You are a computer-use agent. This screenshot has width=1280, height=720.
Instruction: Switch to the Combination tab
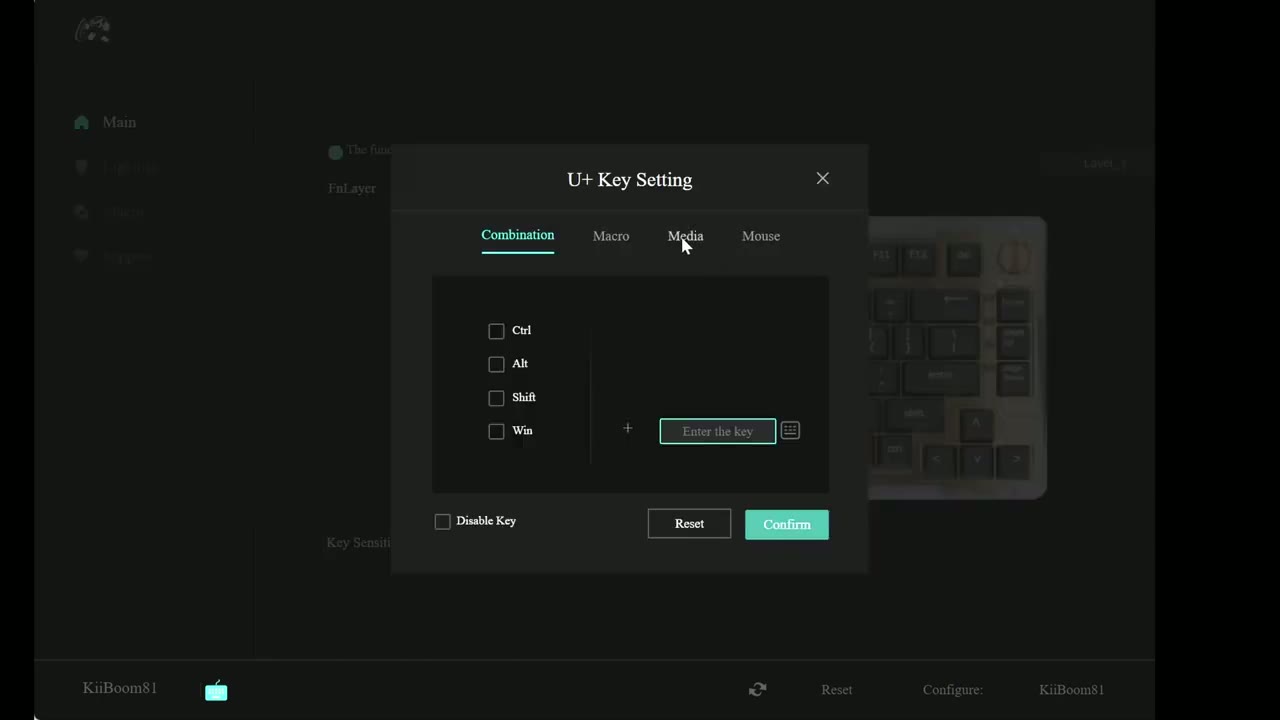point(517,235)
